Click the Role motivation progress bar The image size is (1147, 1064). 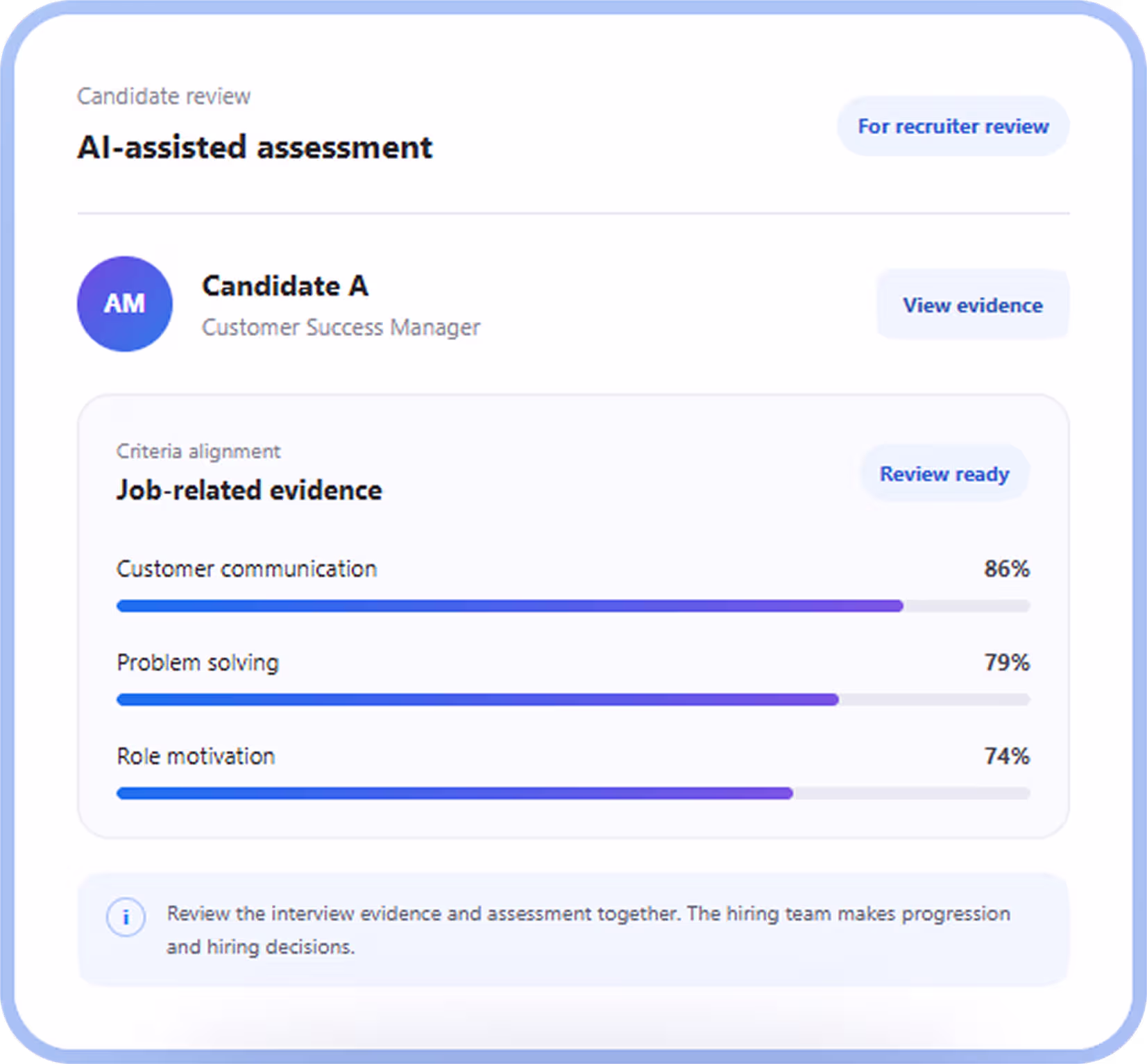(x=573, y=793)
